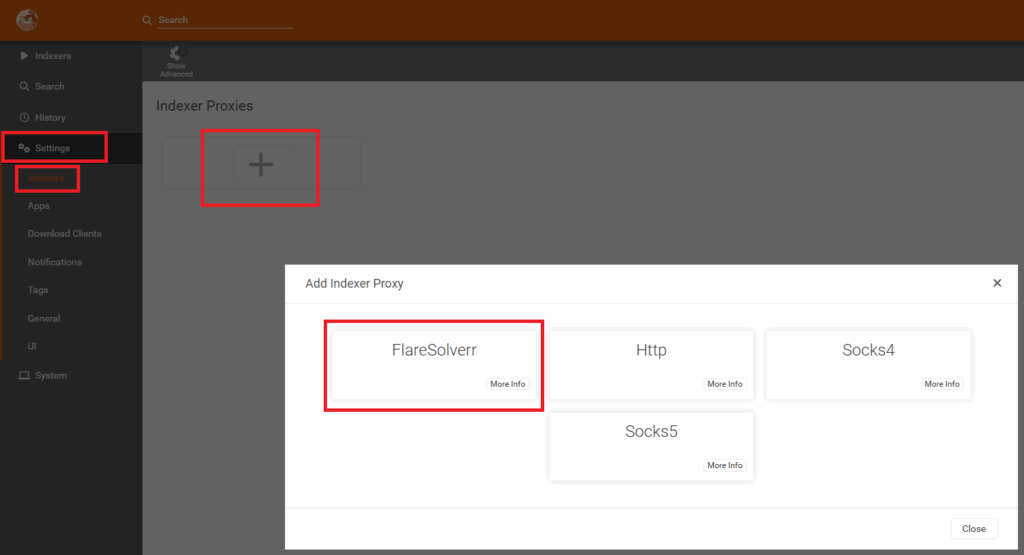This screenshot has height=555, width=1024.
Task: Open General settings
Action: pyautogui.click(x=44, y=319)
